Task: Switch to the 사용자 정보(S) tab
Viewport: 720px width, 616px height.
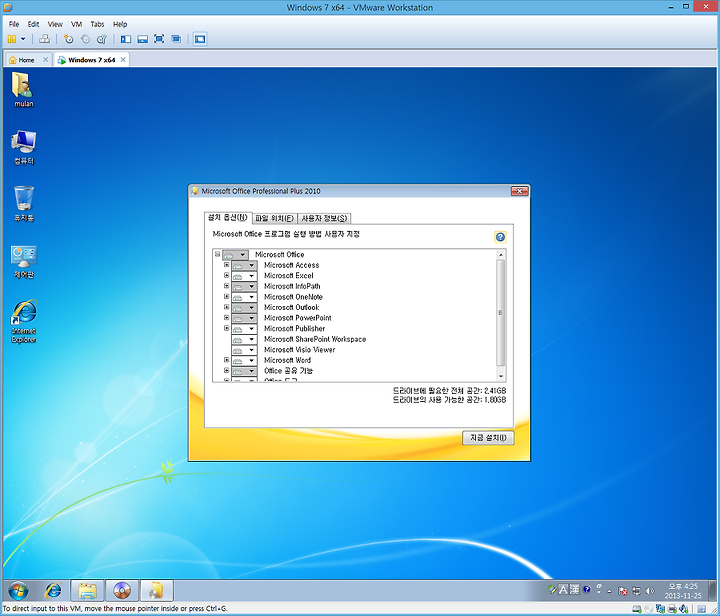Action: tap(324, 218)
